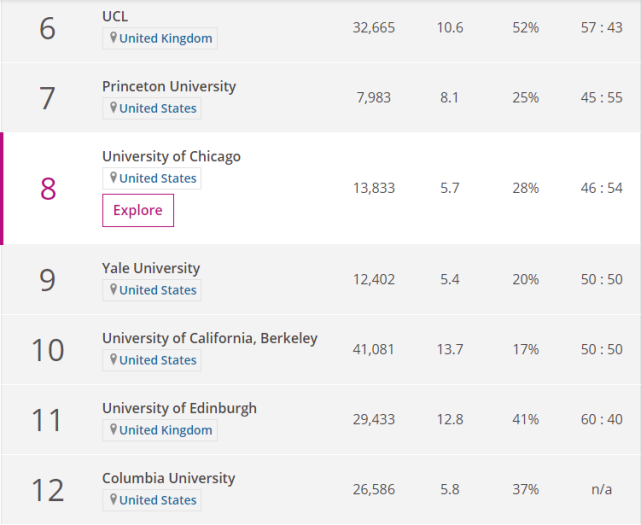
Task: Click location pin icon under University of Edinburgh
Action: (x=113, y=430)
